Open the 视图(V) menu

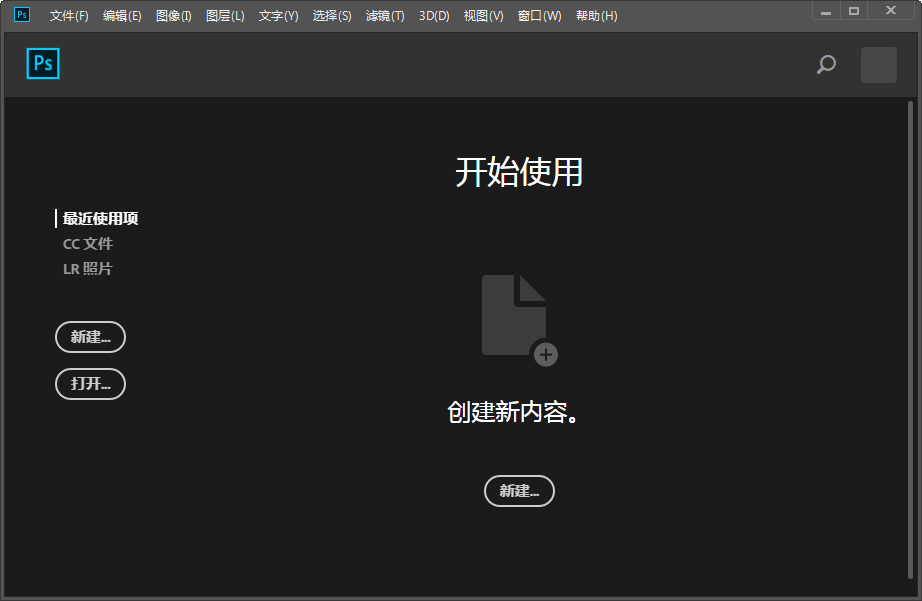pyautogui.click(x=483, y=16)
